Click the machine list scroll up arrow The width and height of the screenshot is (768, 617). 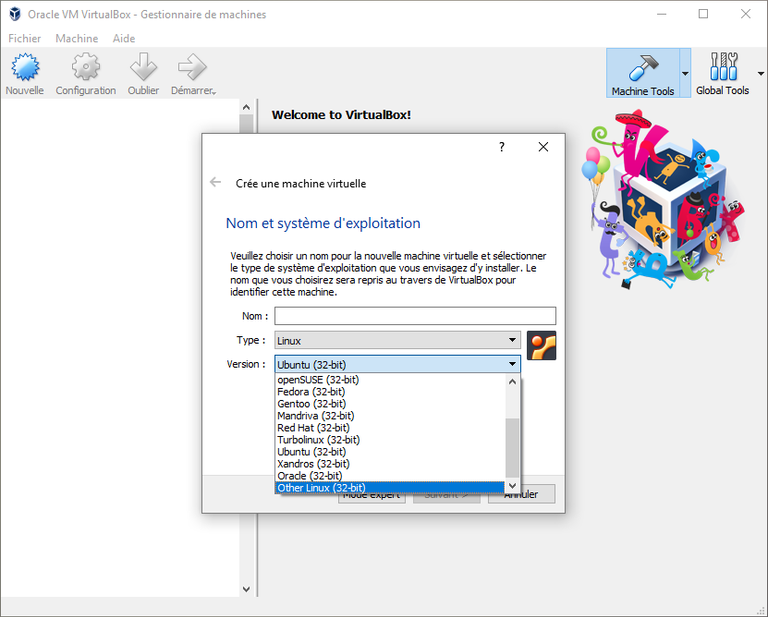246,107
